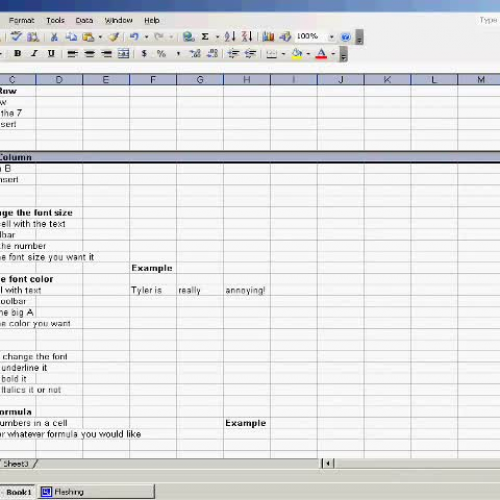Toggle Bold formatting
Viewport: 500px width, 500px height.
coord(18,54)
